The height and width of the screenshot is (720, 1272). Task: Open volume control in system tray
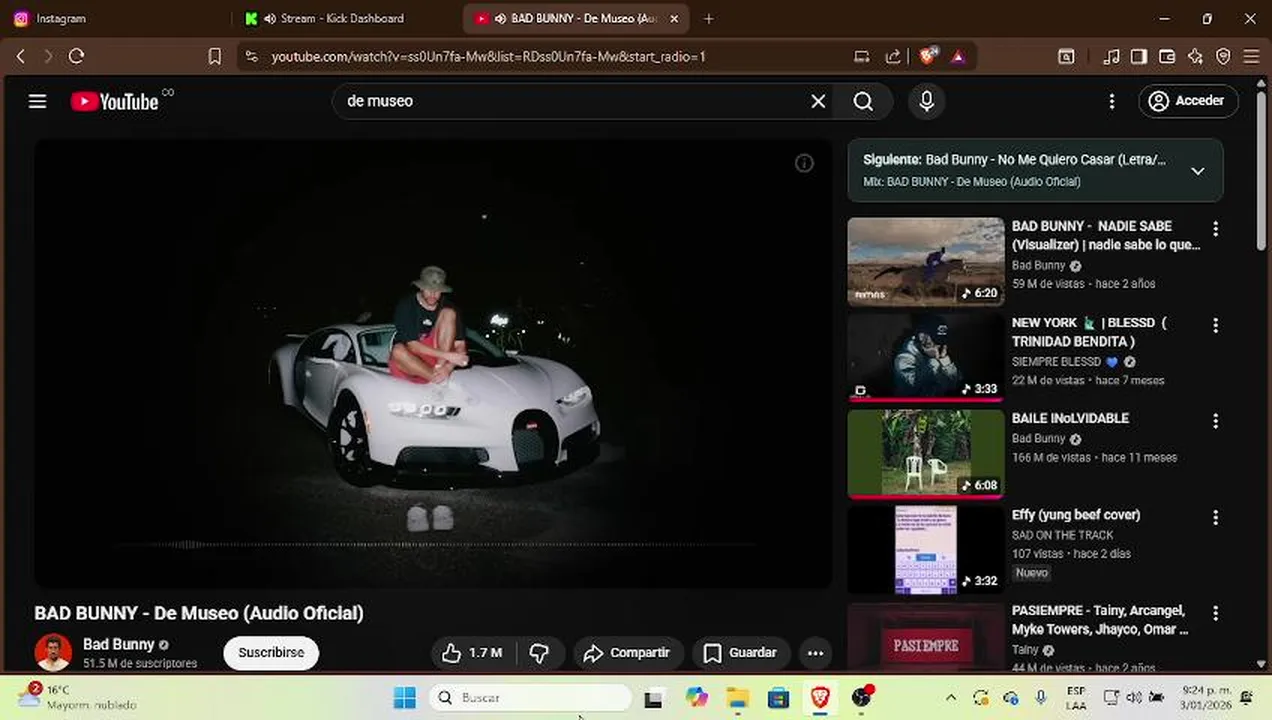[1134, 698]
